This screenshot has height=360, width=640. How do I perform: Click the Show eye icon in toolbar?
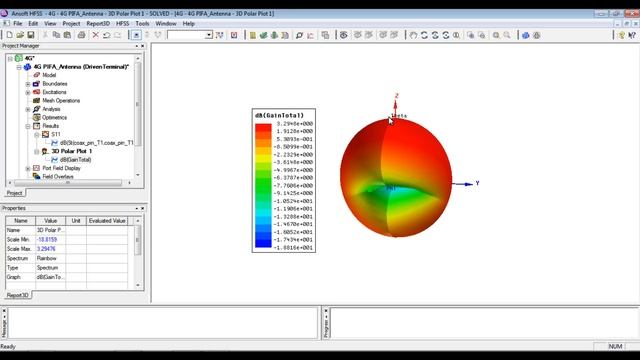pos(344,36)
